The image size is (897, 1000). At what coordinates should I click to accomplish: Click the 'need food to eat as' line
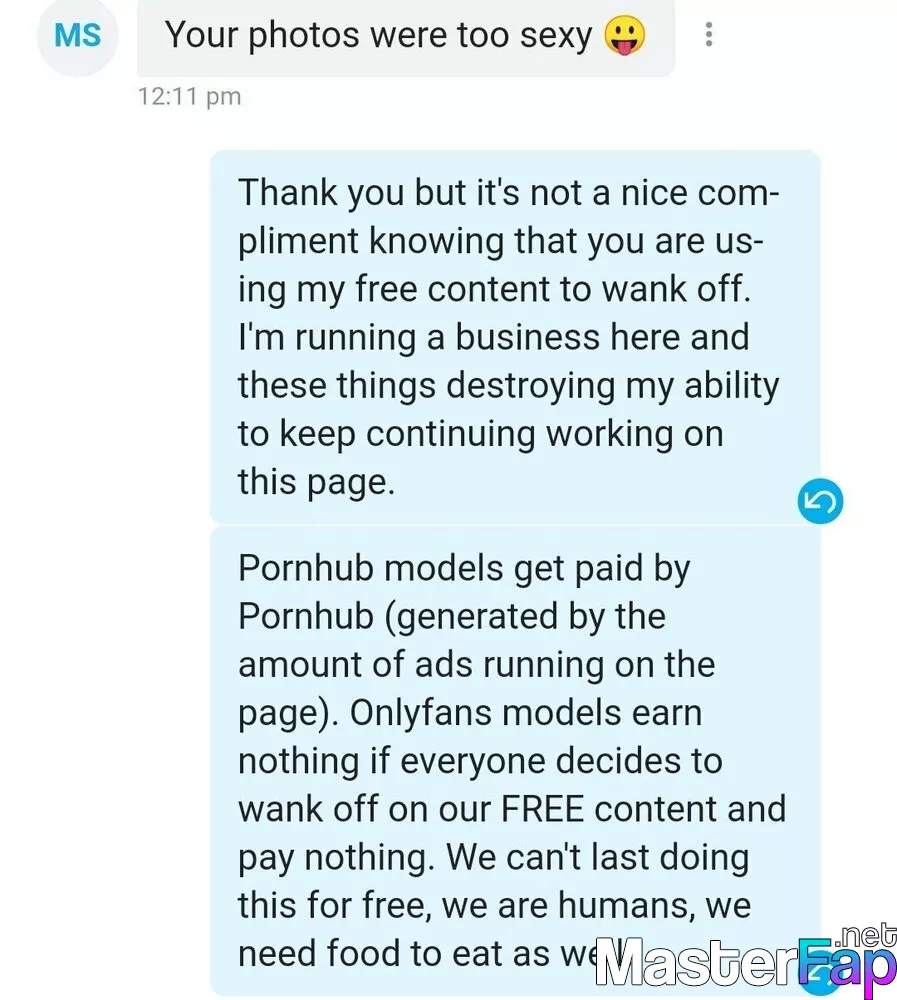tap(394, 953)
